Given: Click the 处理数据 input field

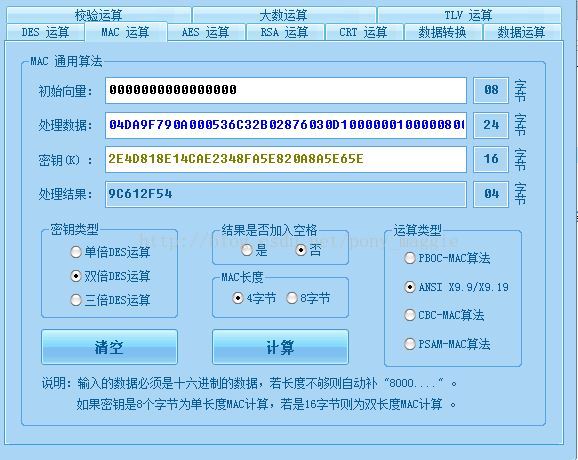Looking at the screenshot, I should coord(286,125).
